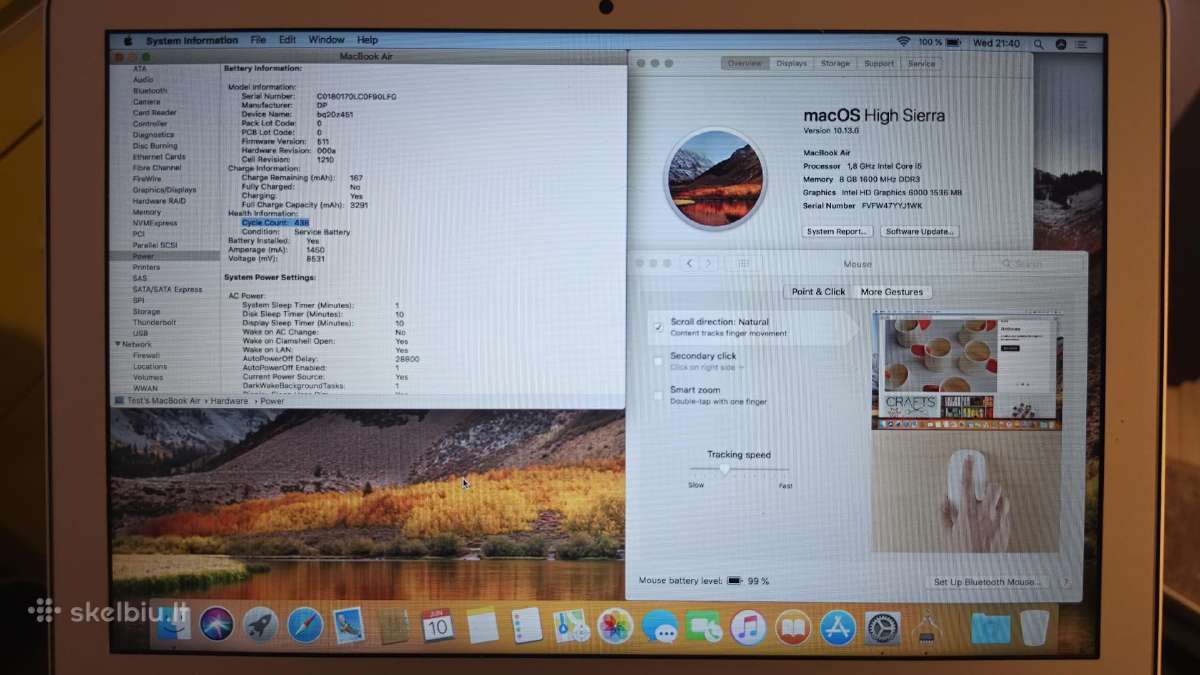Viewport: 1200px width, 675px height.
Task: Open Photos app in Dock
Action: 615,626
